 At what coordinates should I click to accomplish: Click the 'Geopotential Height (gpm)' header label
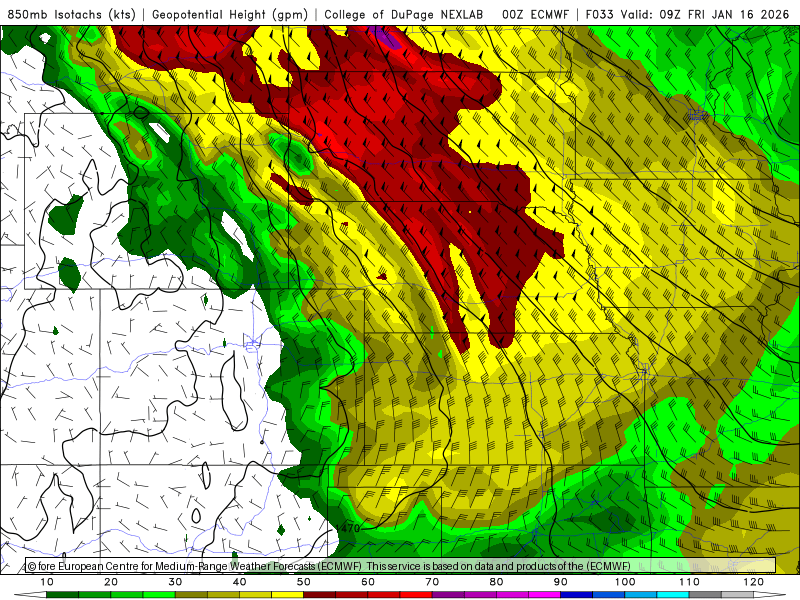tap(230, 15)
